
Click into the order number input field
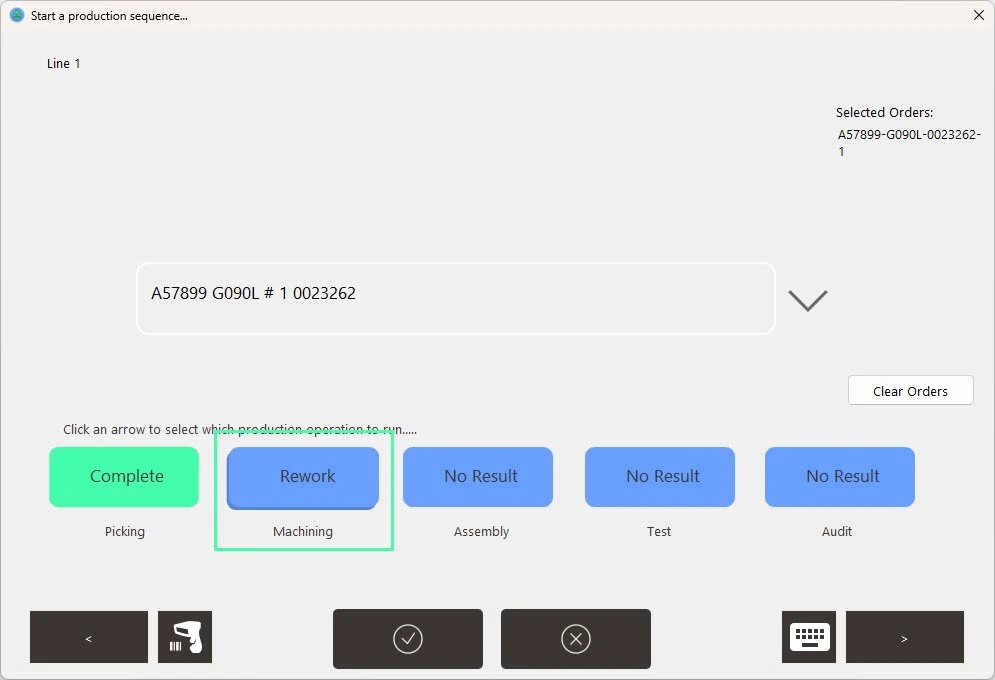click(x=455, y=298)
